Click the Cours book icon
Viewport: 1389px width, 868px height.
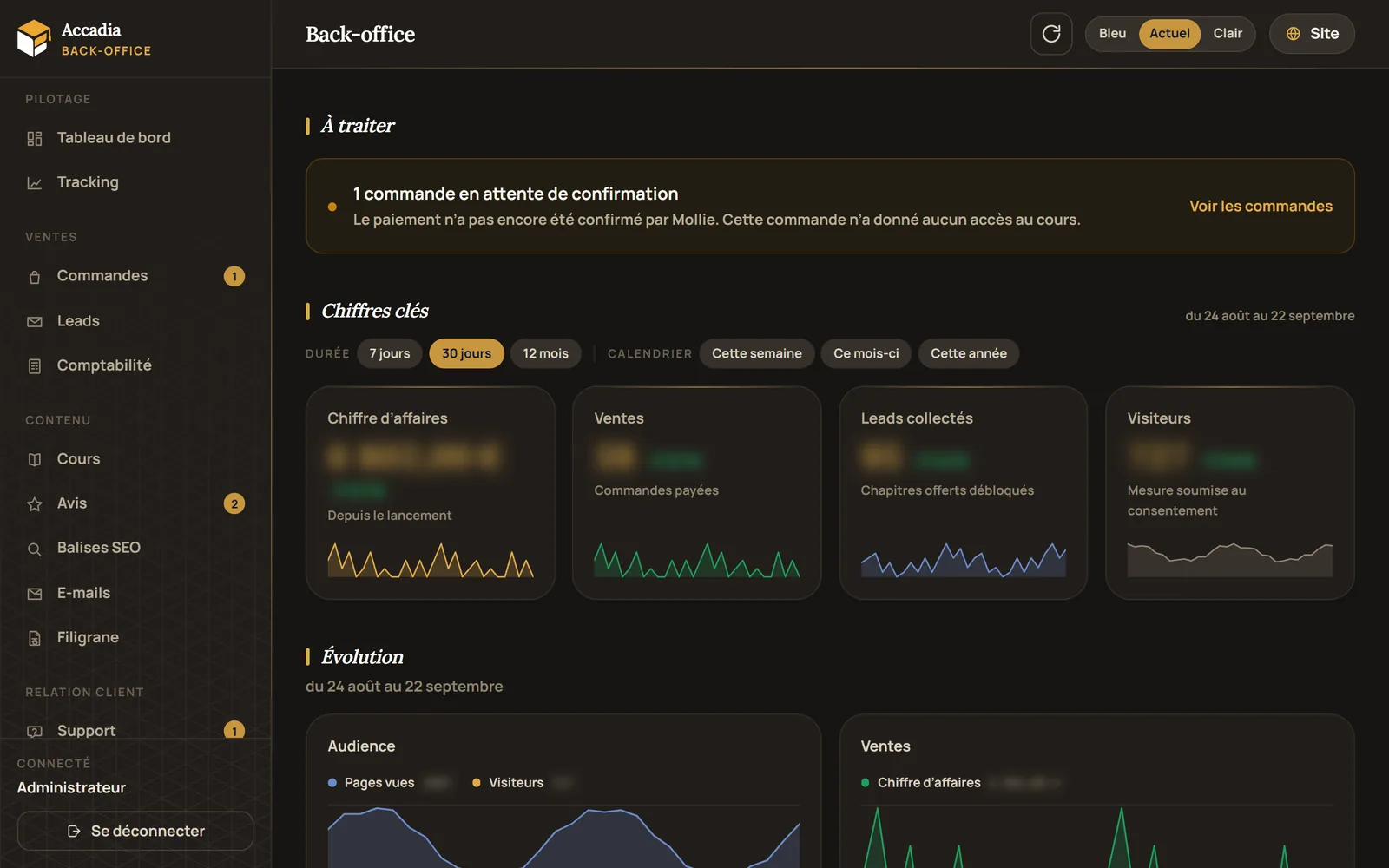[x=35, y=459]
